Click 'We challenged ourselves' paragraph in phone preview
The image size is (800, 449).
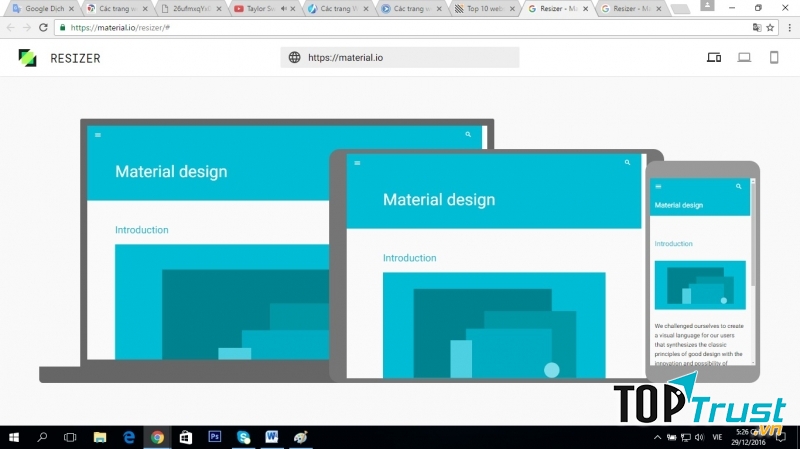point(699,344)
